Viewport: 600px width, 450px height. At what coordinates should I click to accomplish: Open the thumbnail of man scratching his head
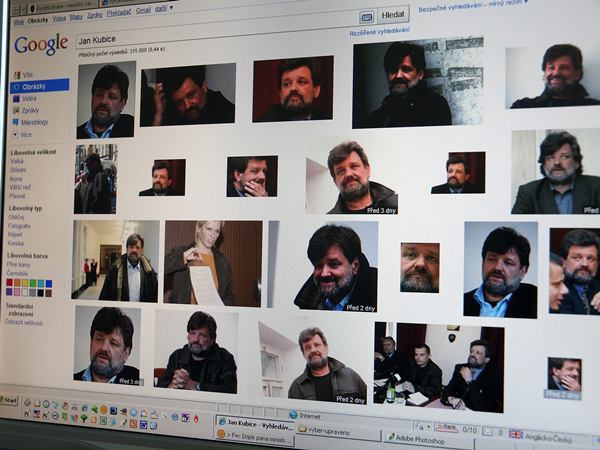(x=188, y=95)
